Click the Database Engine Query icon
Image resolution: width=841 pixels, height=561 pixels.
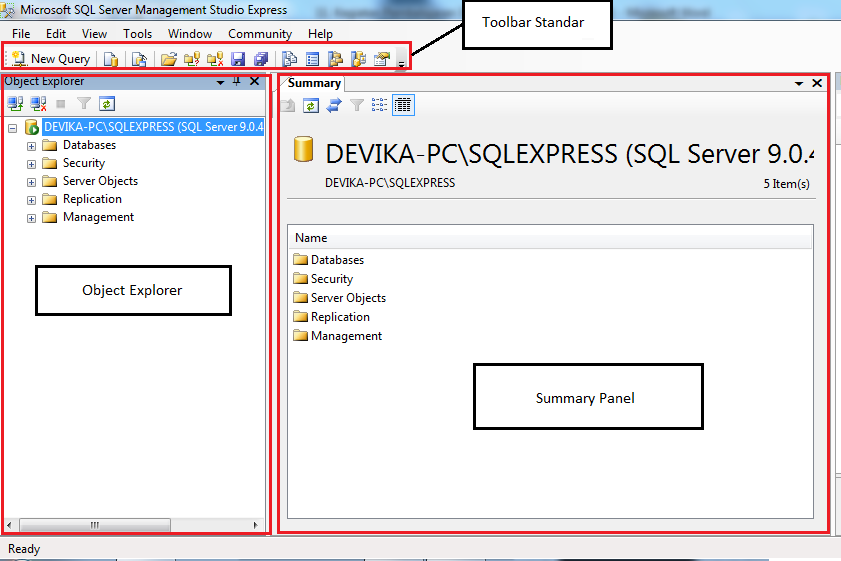111,59
